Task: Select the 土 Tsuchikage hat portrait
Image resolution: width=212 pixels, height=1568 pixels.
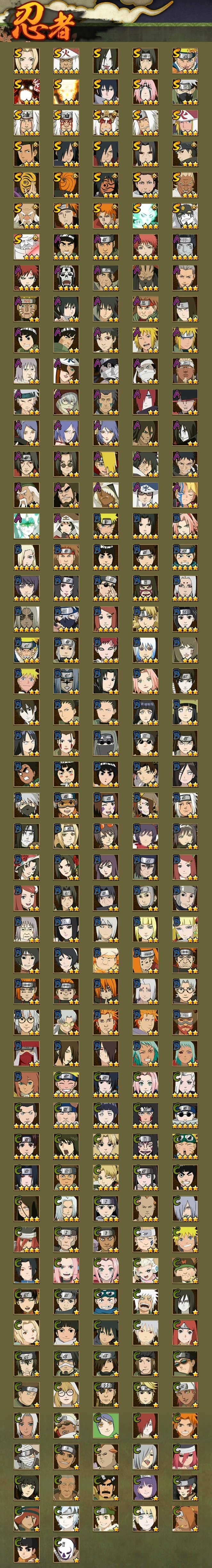Action: (x=66, y=526)
